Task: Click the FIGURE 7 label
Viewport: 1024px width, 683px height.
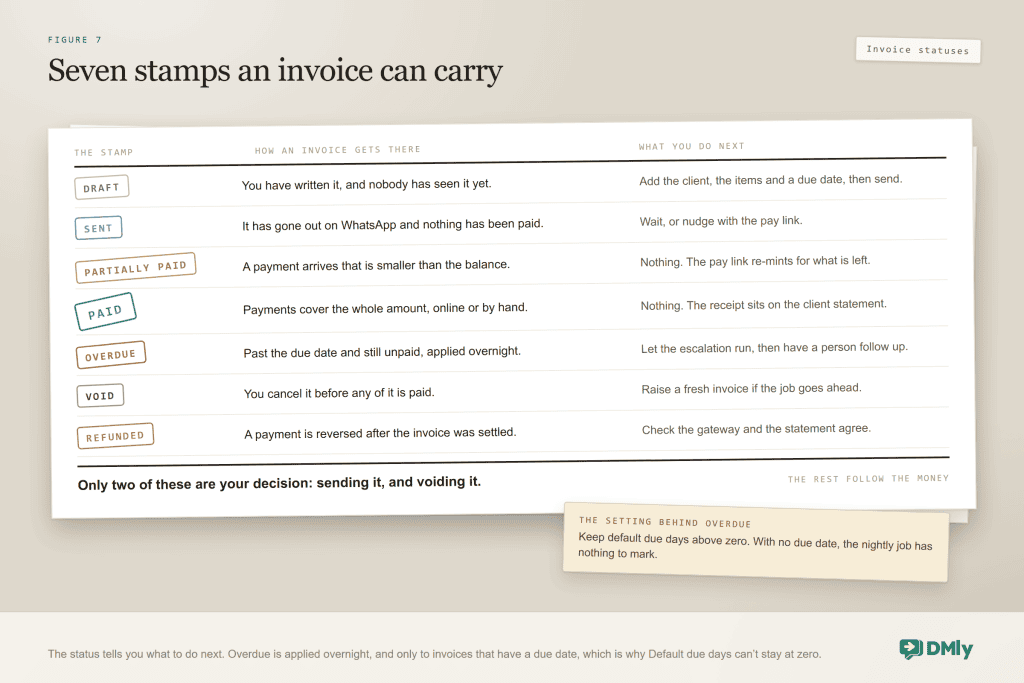Action: [x=74, y=40]
